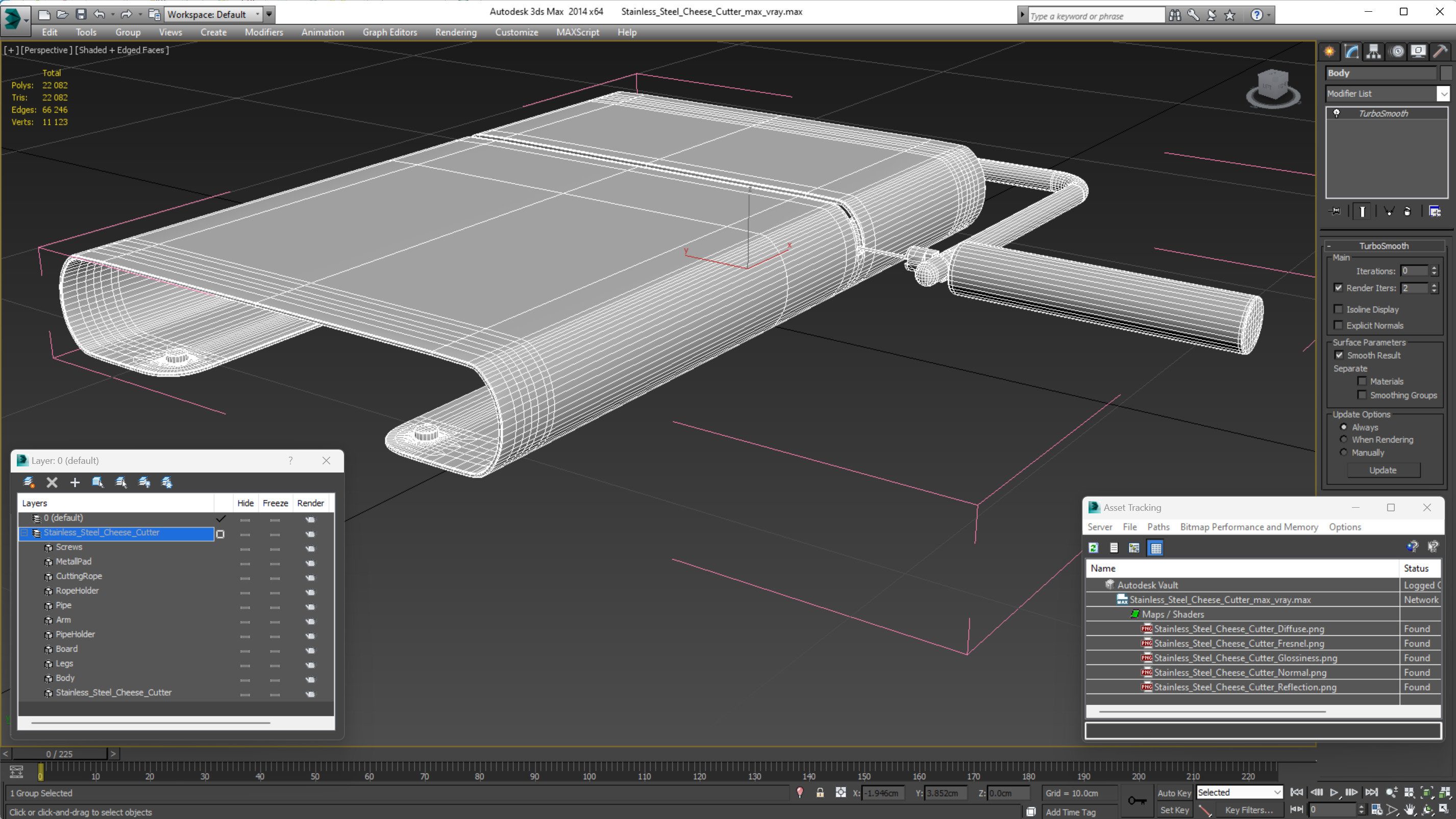Click the Help question mark icon
Viewport: 1456px width, 819px height.
click(1256, 15)
